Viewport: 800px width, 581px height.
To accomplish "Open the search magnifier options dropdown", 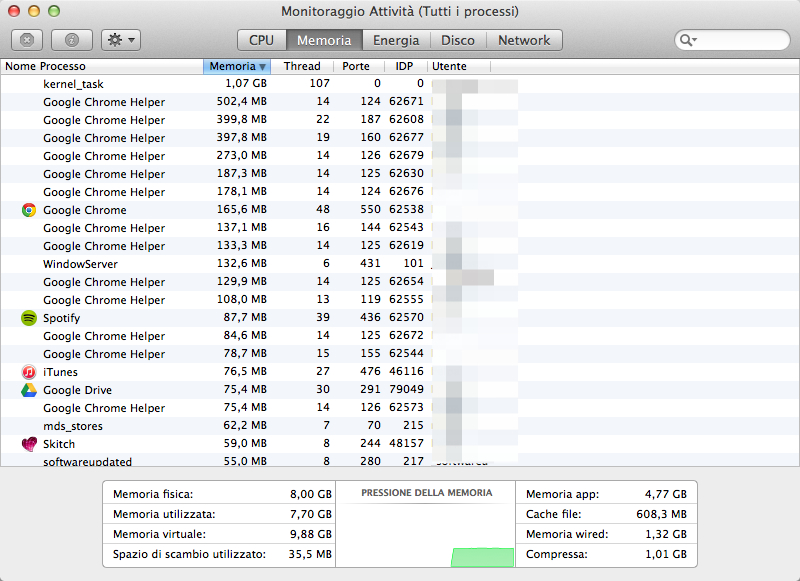I will tap(688, 40).
